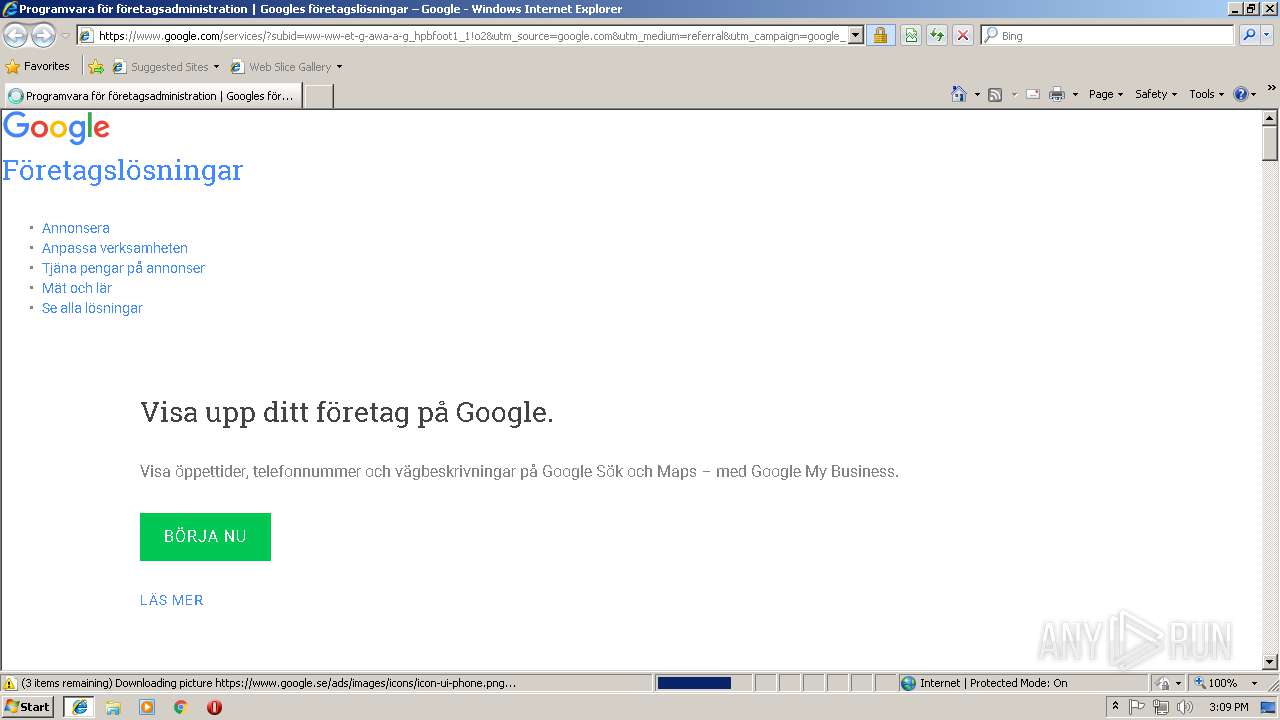Click the Read Mail icon

click(1033, 94)
